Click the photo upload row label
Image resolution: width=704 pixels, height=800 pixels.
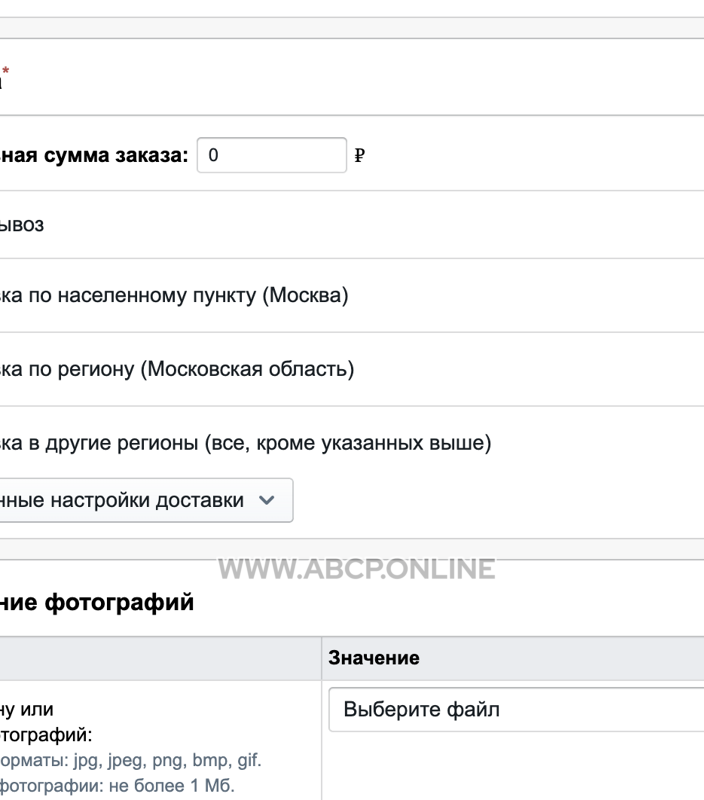click(46, 722)
